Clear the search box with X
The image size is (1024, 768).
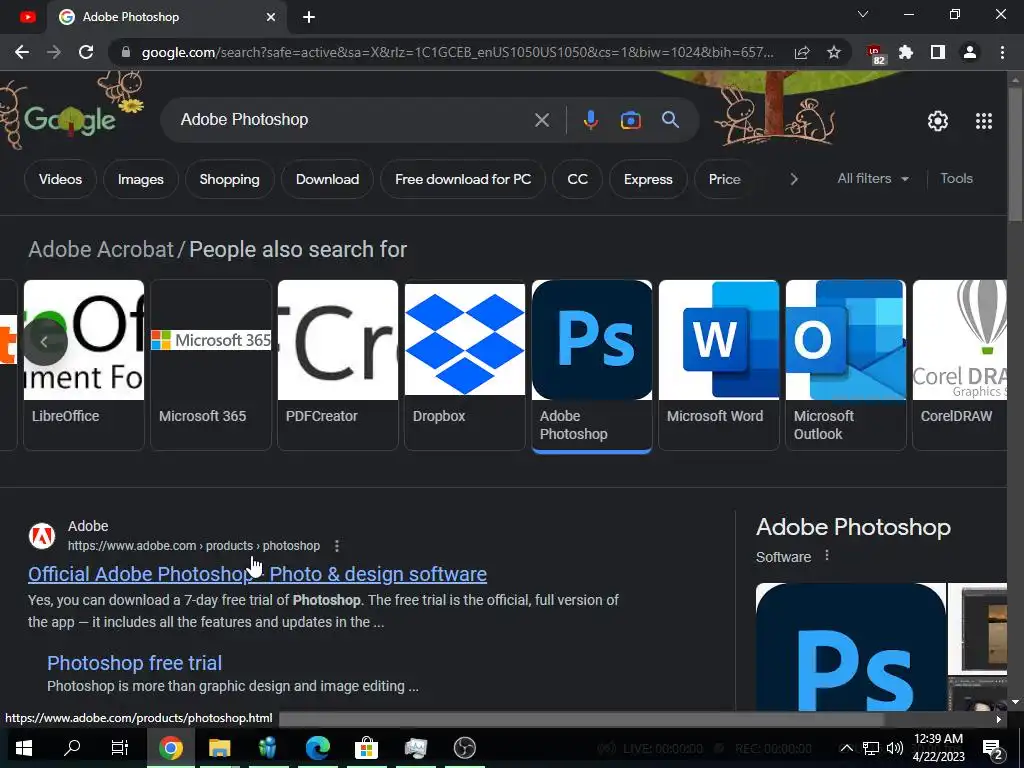541,120
